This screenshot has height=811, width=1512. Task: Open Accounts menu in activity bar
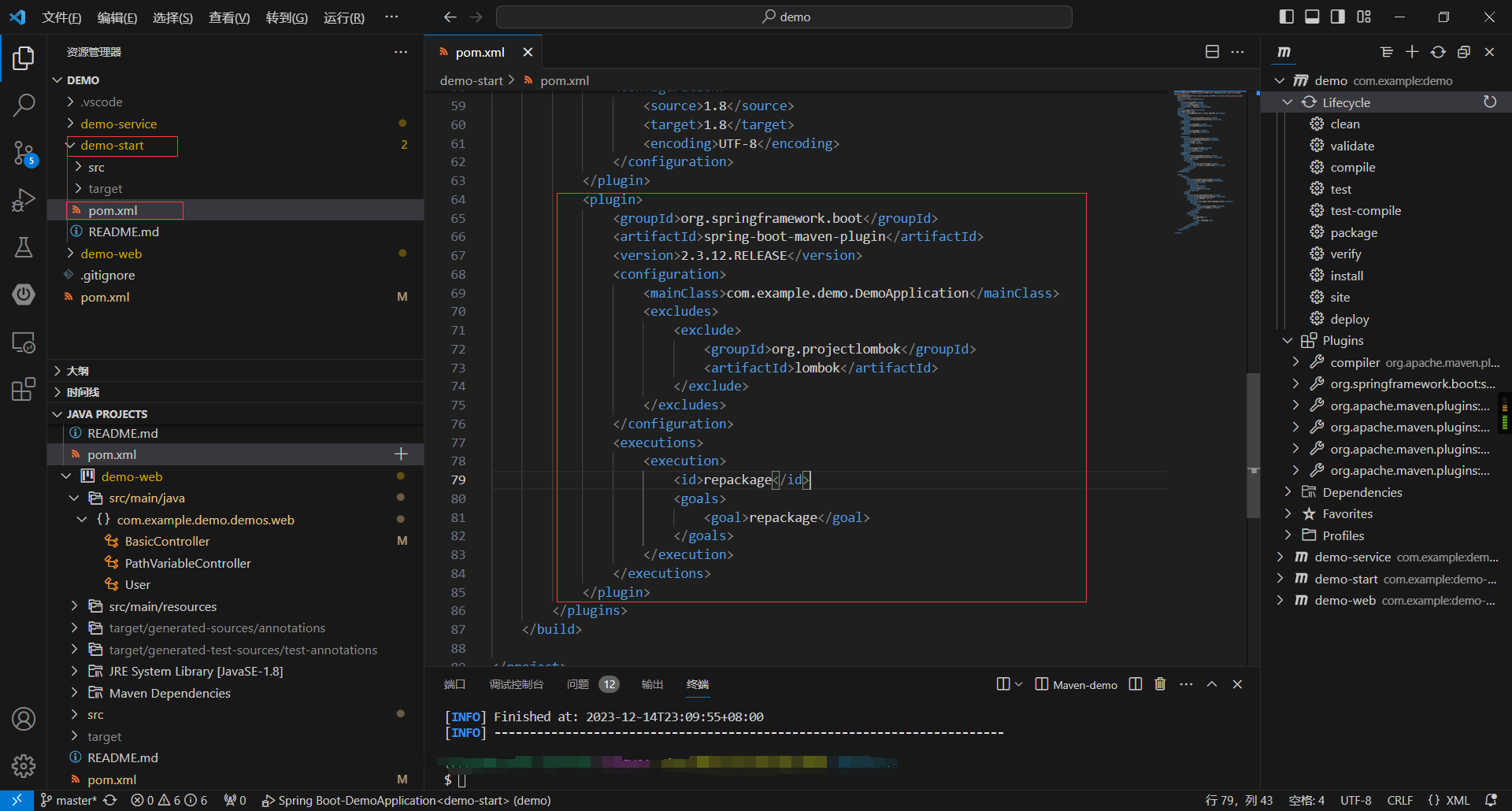click(x=24, y=719)
